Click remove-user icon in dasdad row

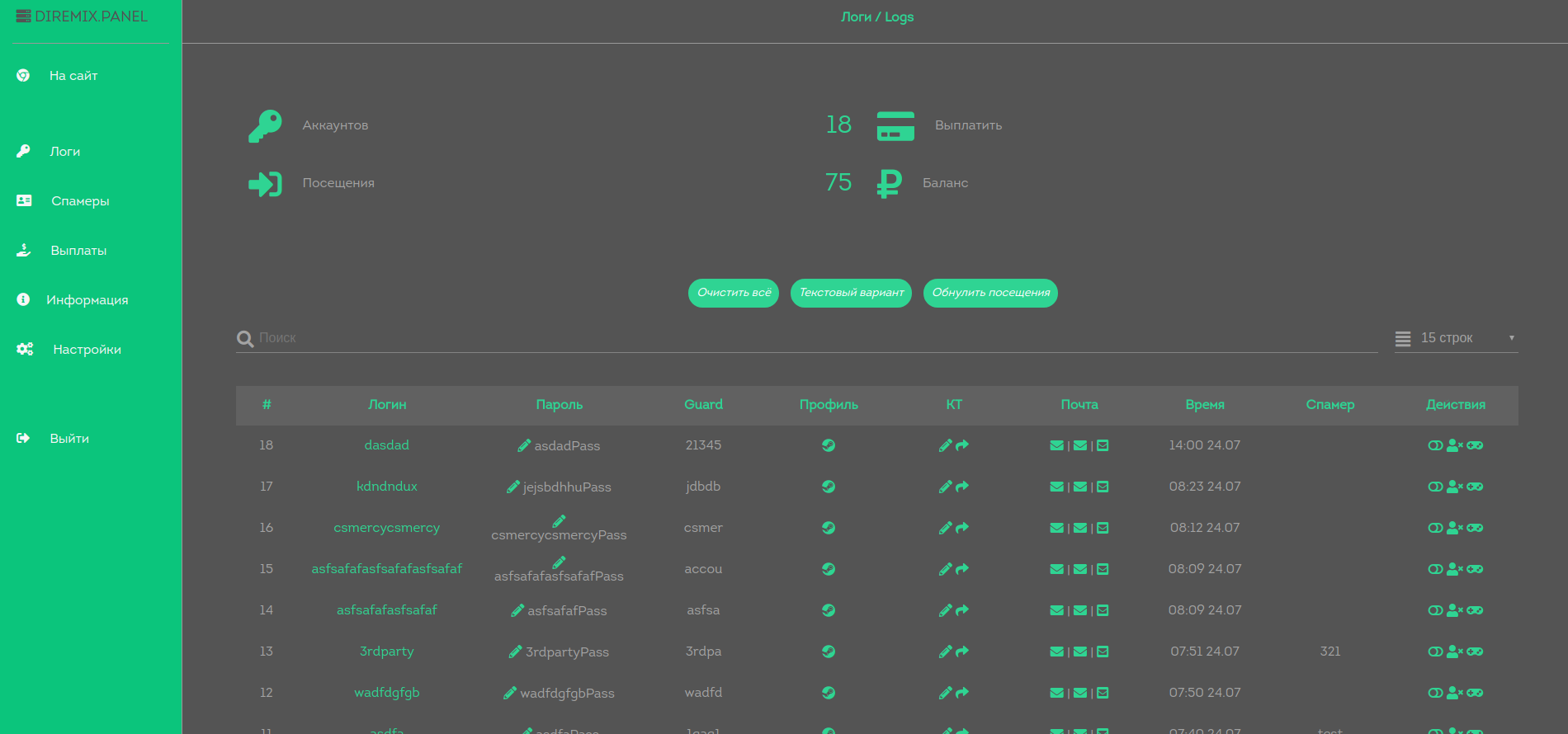pyautogui.click(x=1455, y=445)
